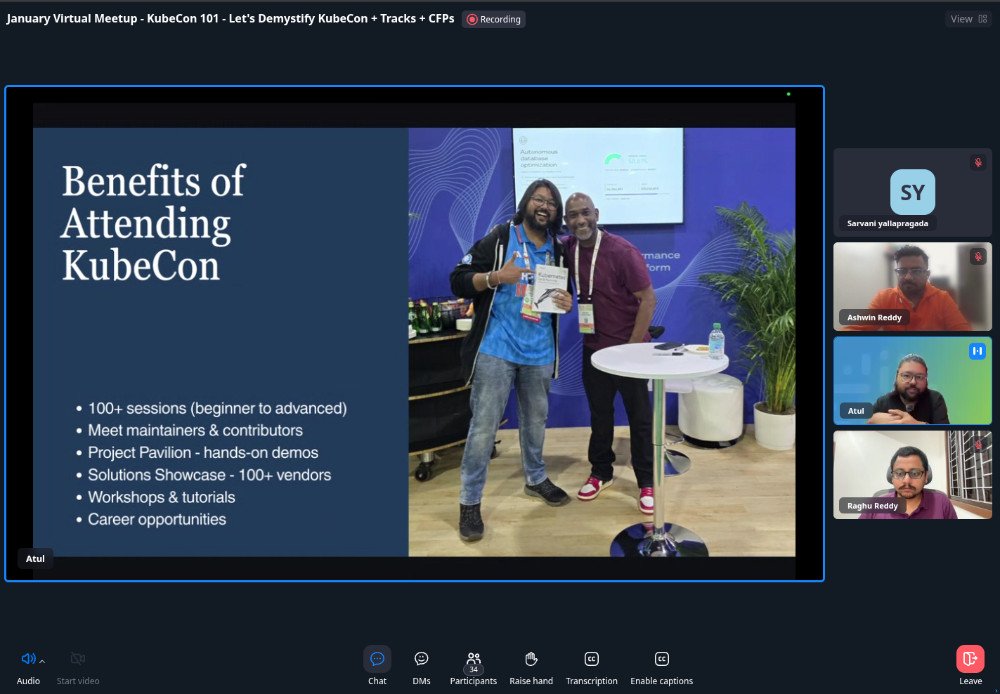The image size is (1000, 694).
Task: Click the grid layout icon beside View
Action: (982, 18)
